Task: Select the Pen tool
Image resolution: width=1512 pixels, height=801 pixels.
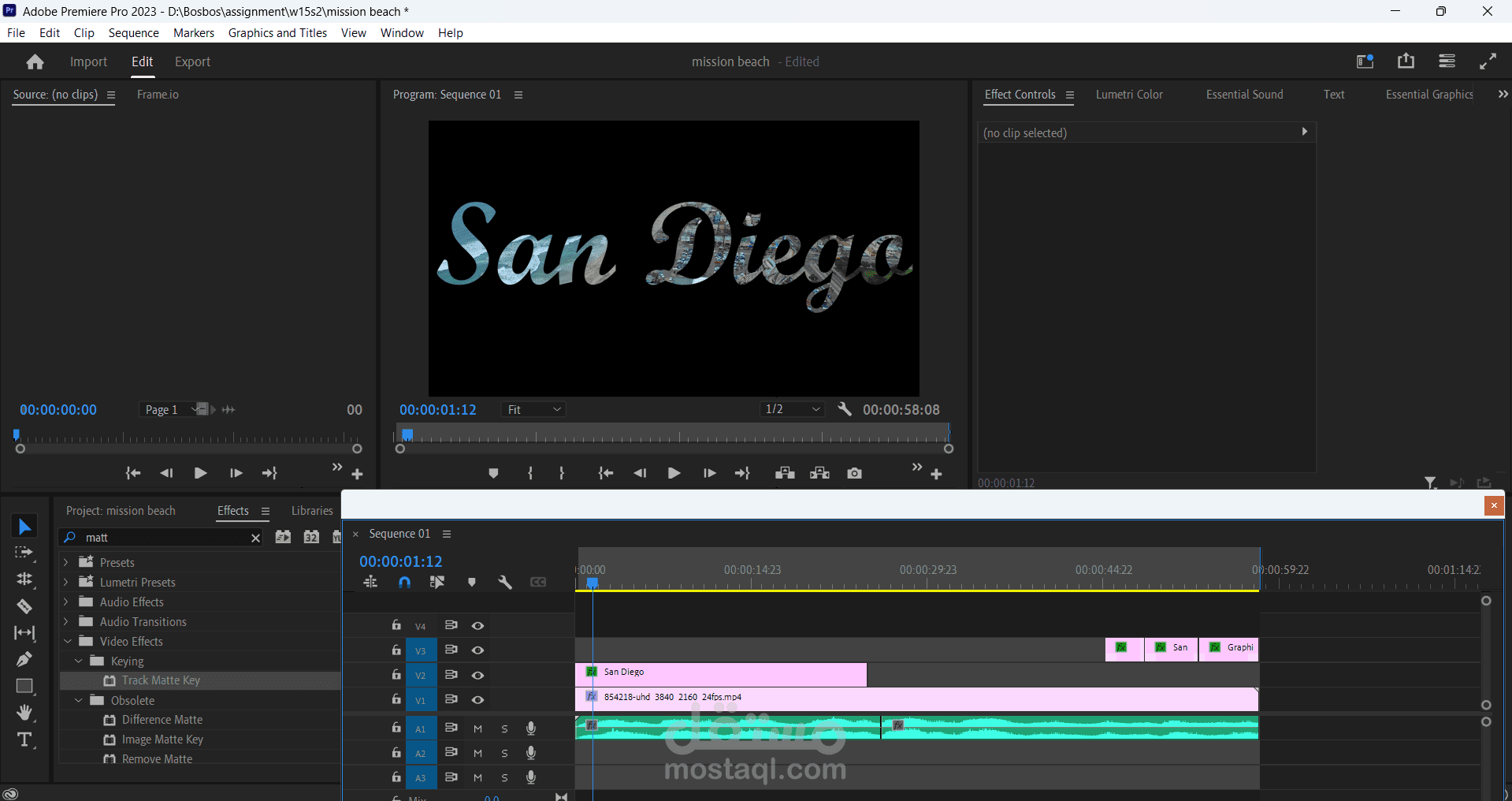Action: click(24, 659)
